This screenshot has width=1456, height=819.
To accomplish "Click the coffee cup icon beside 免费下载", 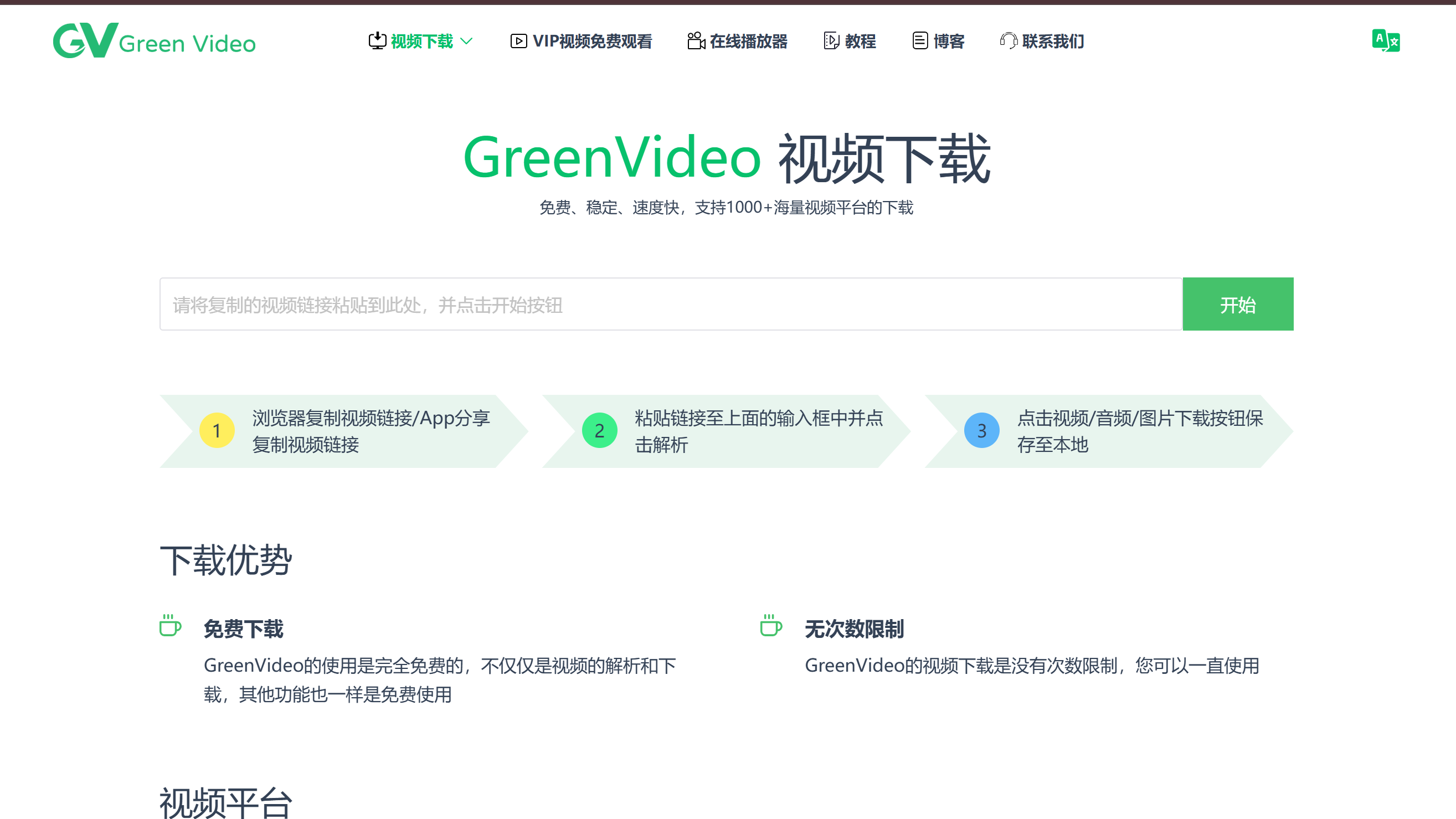I will click(x=169, y=626).
